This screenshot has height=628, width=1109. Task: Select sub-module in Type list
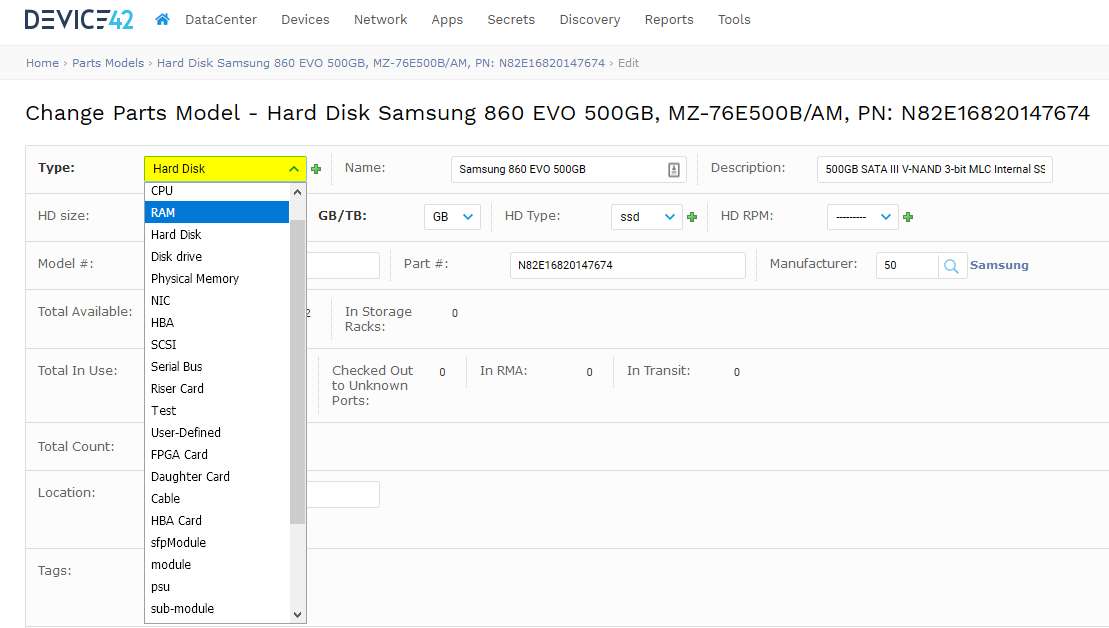click(x=217, y=607)
